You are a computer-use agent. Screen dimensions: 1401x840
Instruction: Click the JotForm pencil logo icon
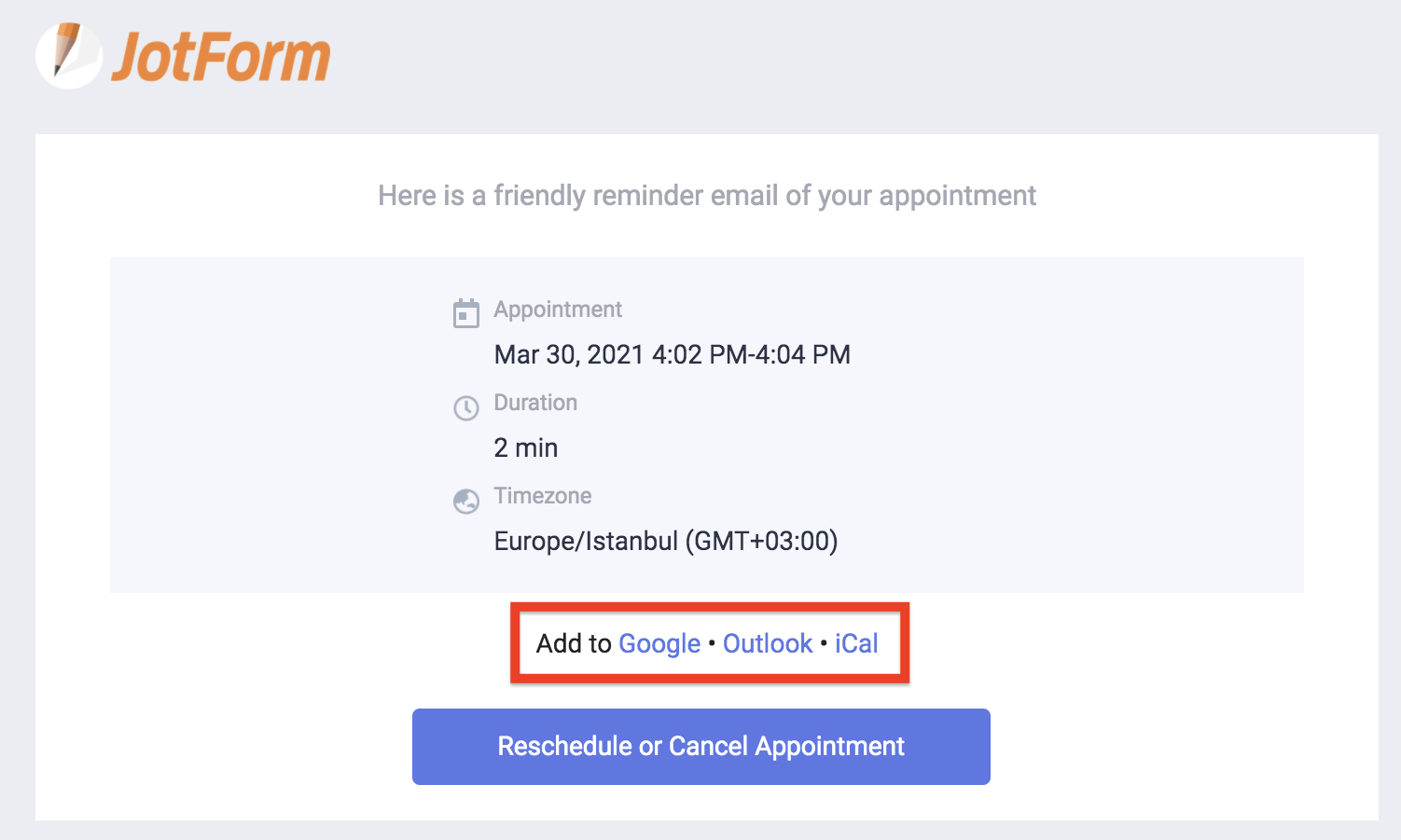tap(68, 55)
